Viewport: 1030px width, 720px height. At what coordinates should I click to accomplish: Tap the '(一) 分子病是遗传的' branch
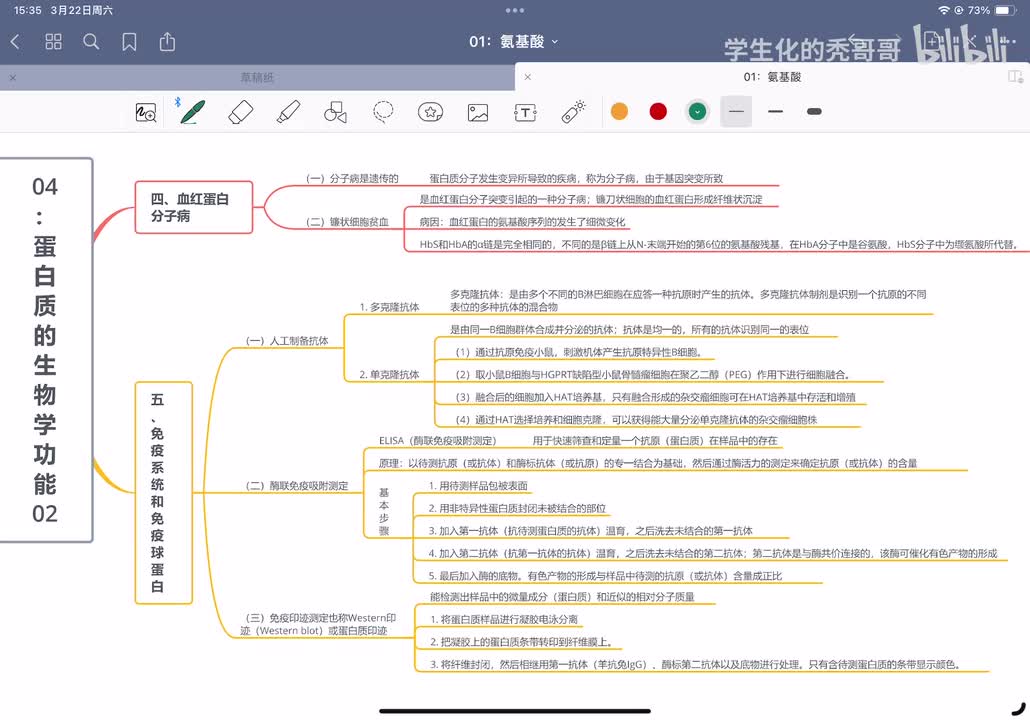point(352,178)
